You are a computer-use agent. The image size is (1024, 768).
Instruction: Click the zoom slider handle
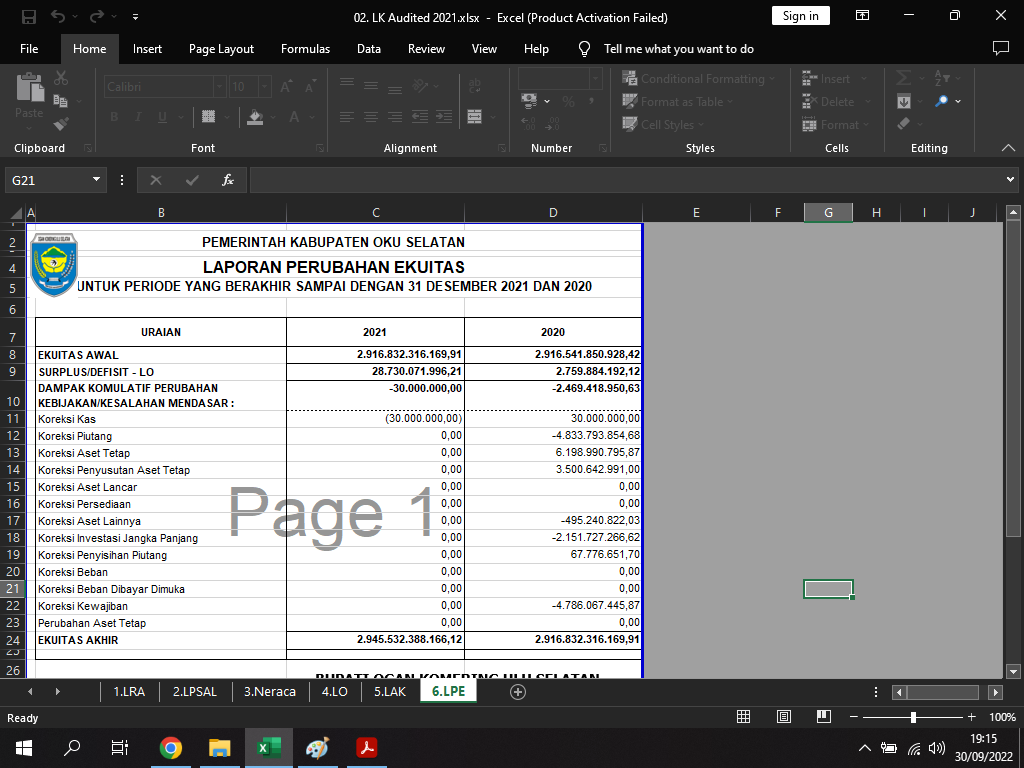point(913,717)
